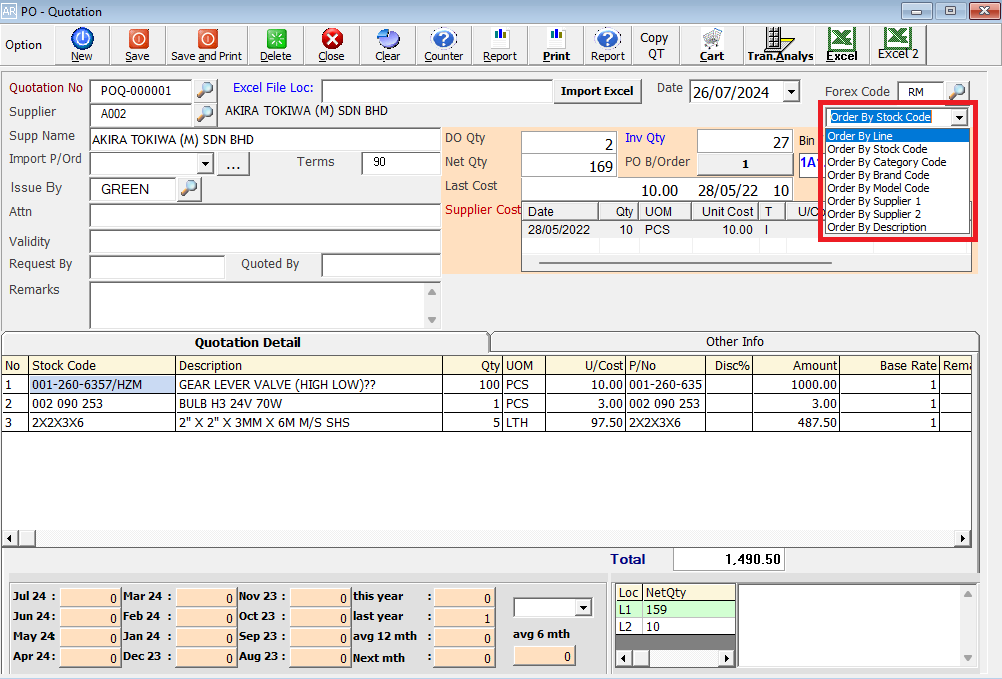Open the Counter toolbar icon

(x=443, y=45)
